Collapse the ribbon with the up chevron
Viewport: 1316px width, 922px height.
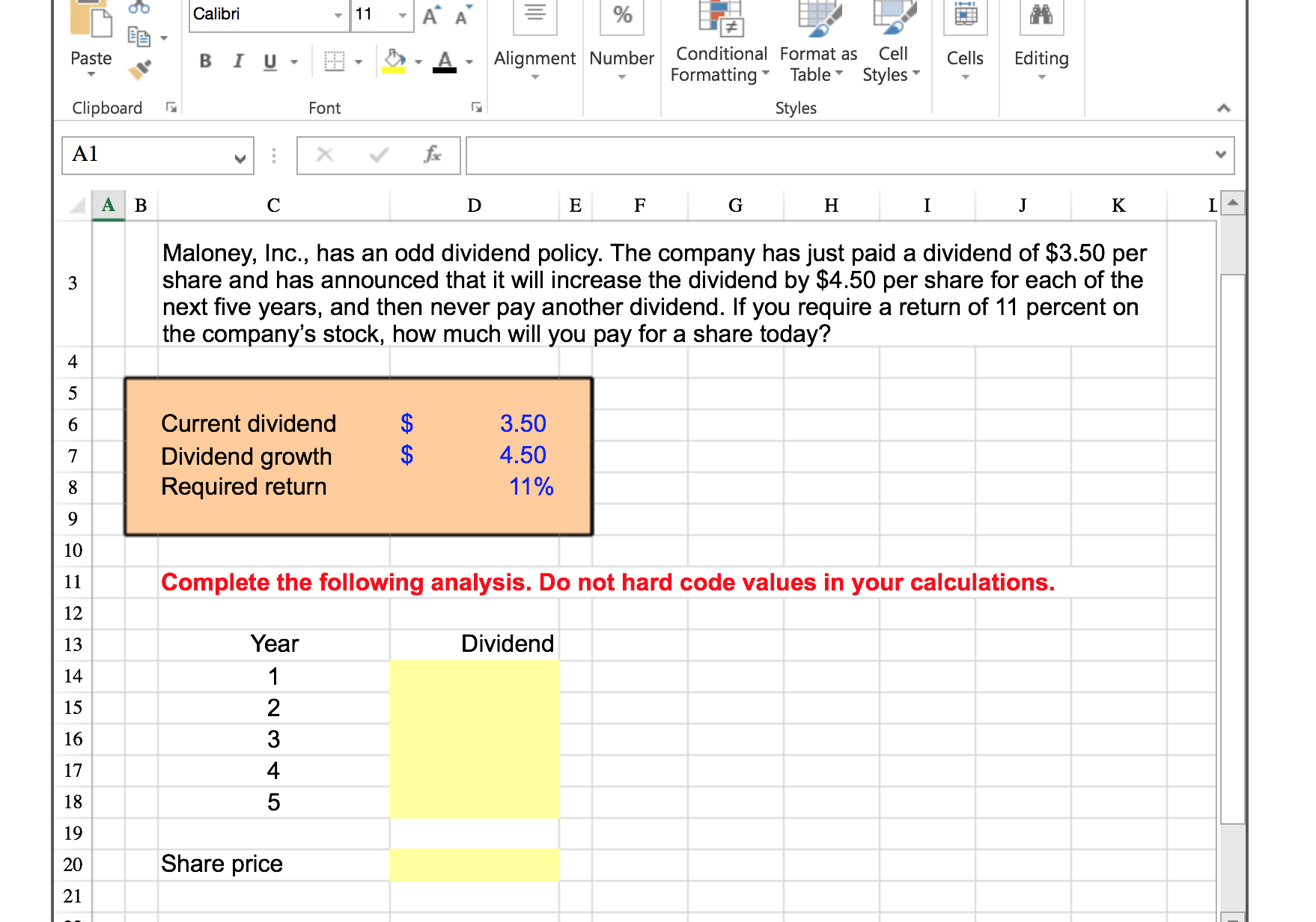[x=1224, y=108]
